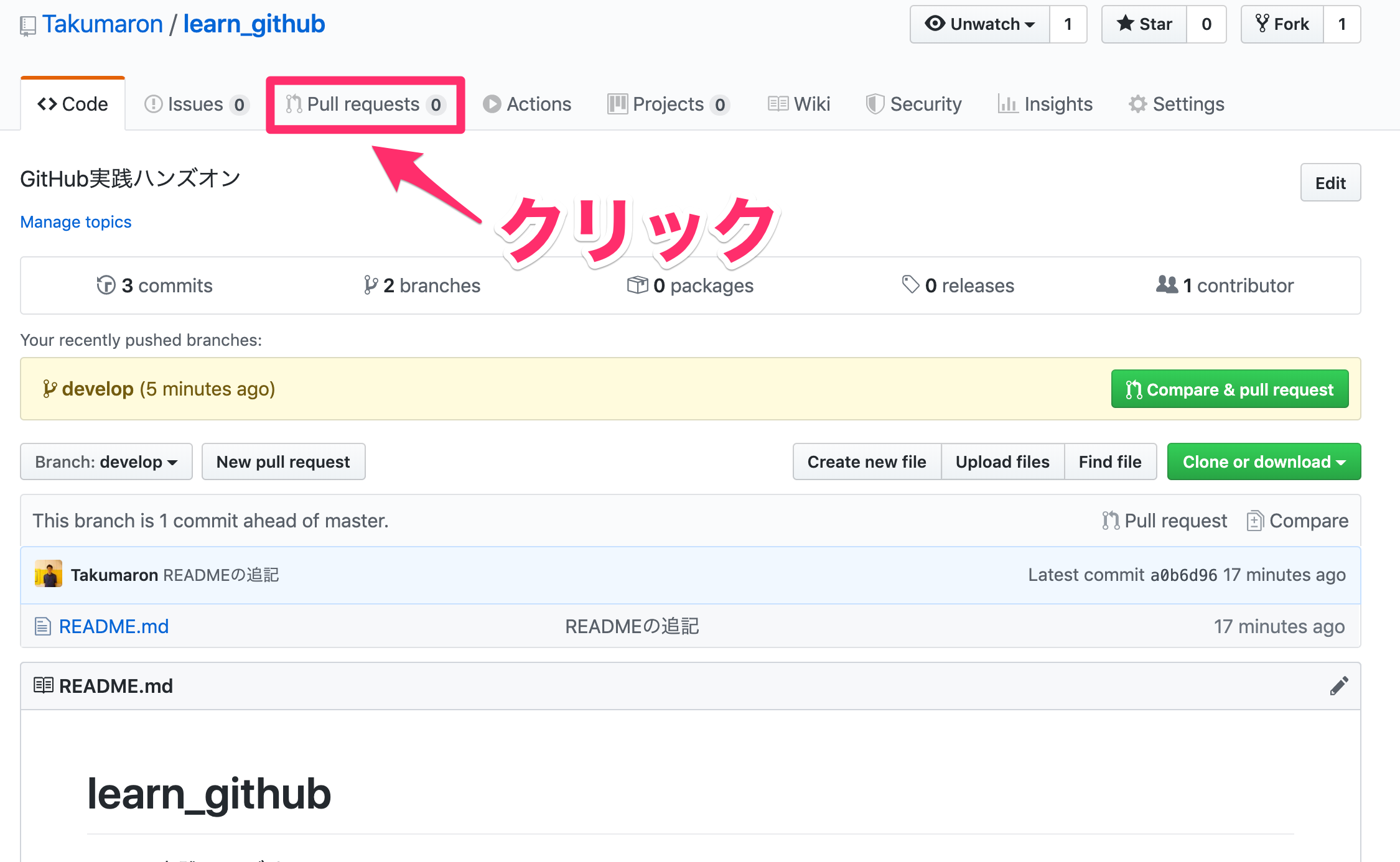View the 0 packages page
The height and width of the screenshot is (862, 1400).
pyautogui.click(x=691, y=285)
